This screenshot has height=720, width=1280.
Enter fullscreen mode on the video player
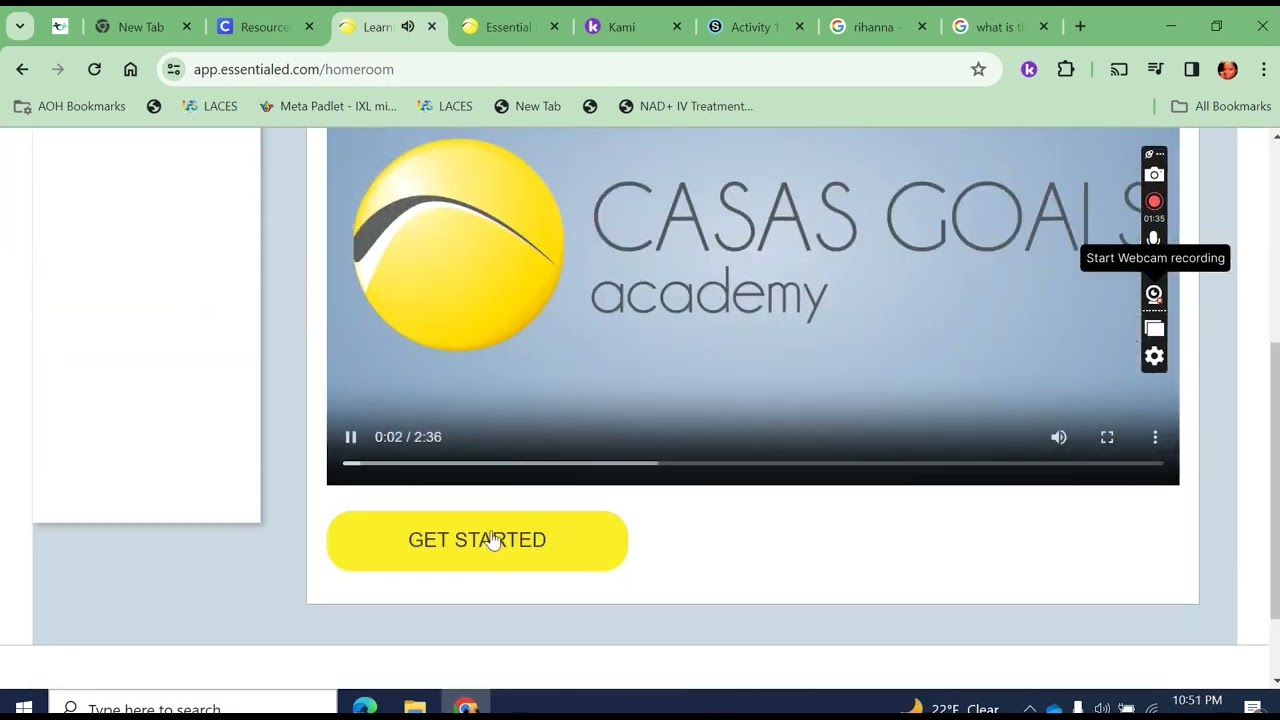[1107, 437]
